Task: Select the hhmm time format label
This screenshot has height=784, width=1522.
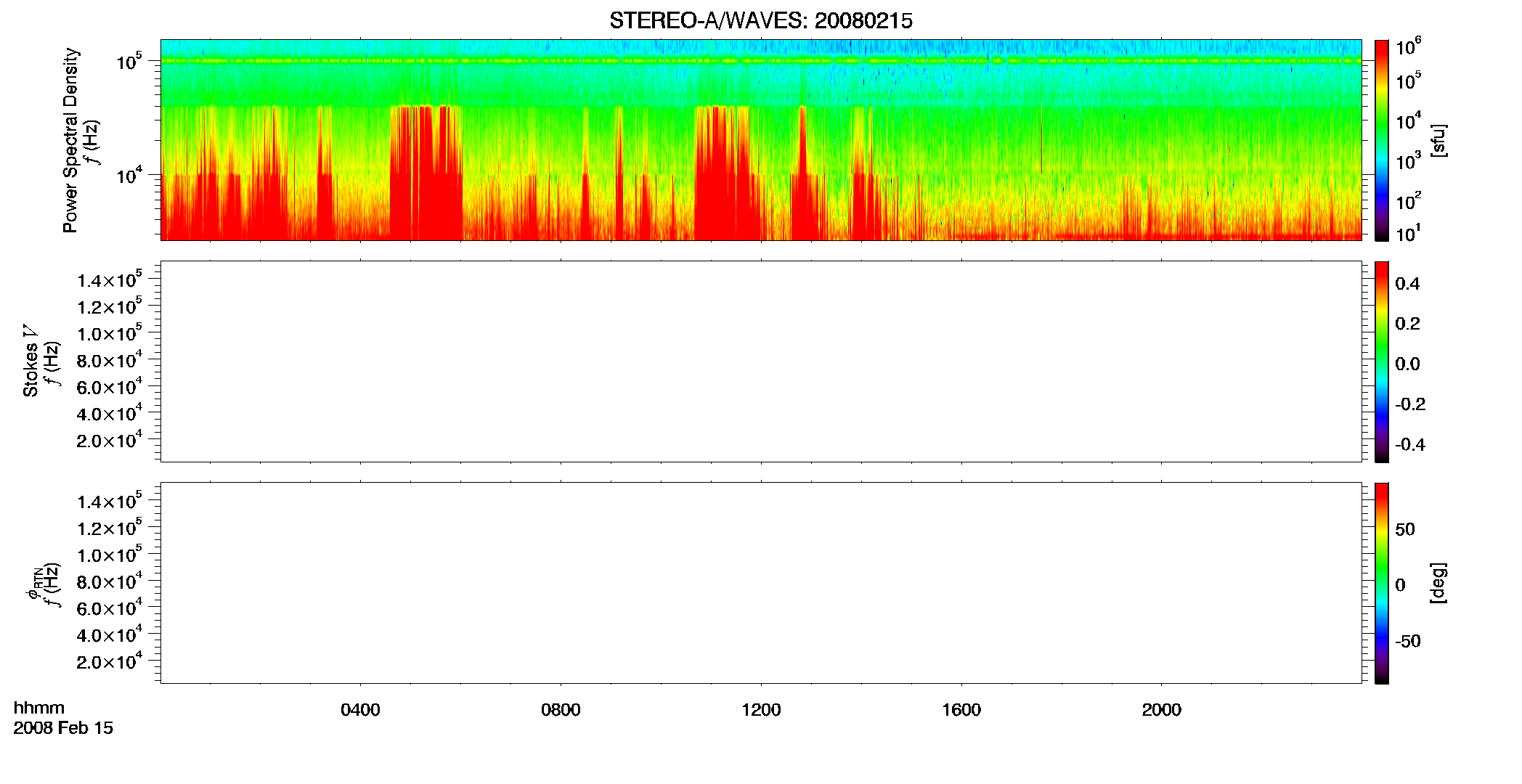Action: click(39, 708)
